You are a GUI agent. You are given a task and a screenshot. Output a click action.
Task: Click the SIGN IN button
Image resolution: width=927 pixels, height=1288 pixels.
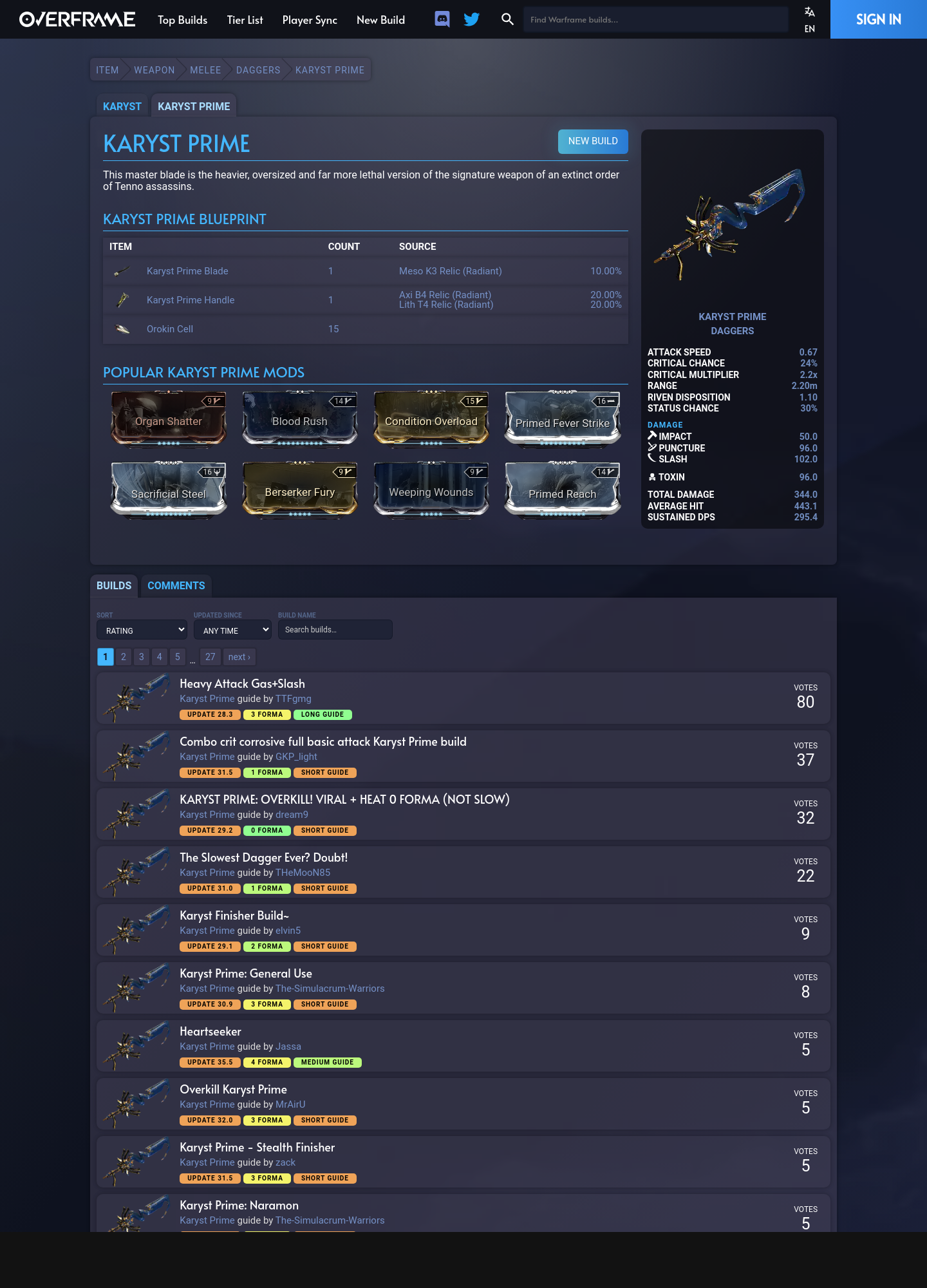click(879, 19)
